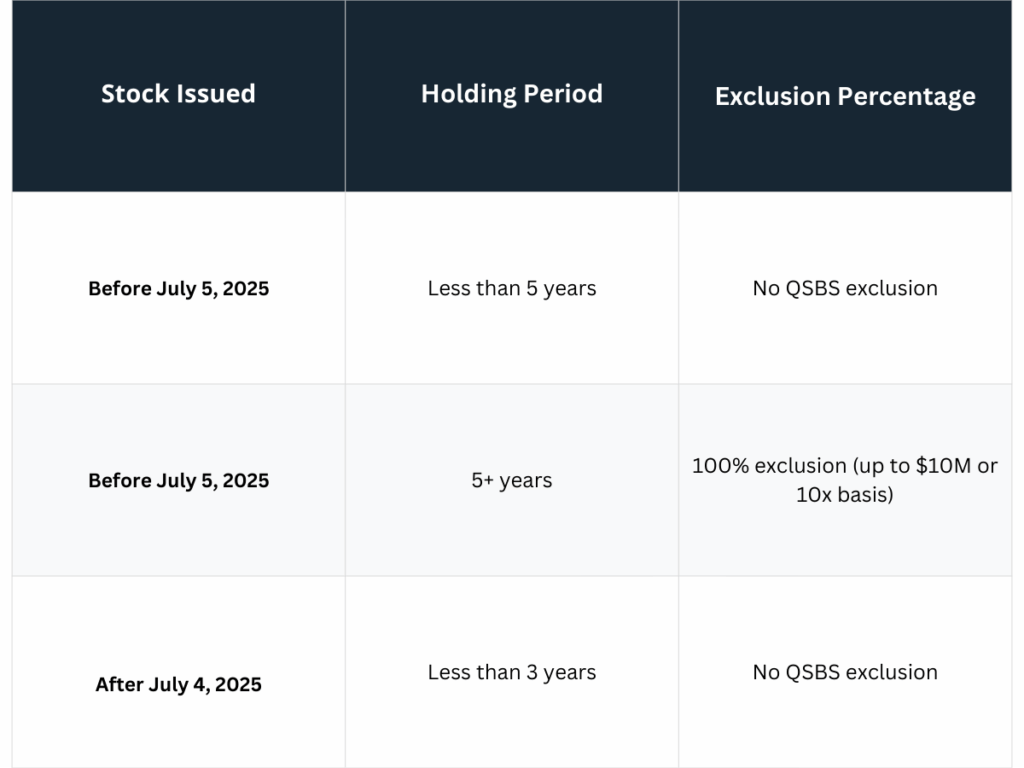Click the 100% figure in the exclusion cell
1024x768 pixels.
pyautogui.click(x=717, y=466)
